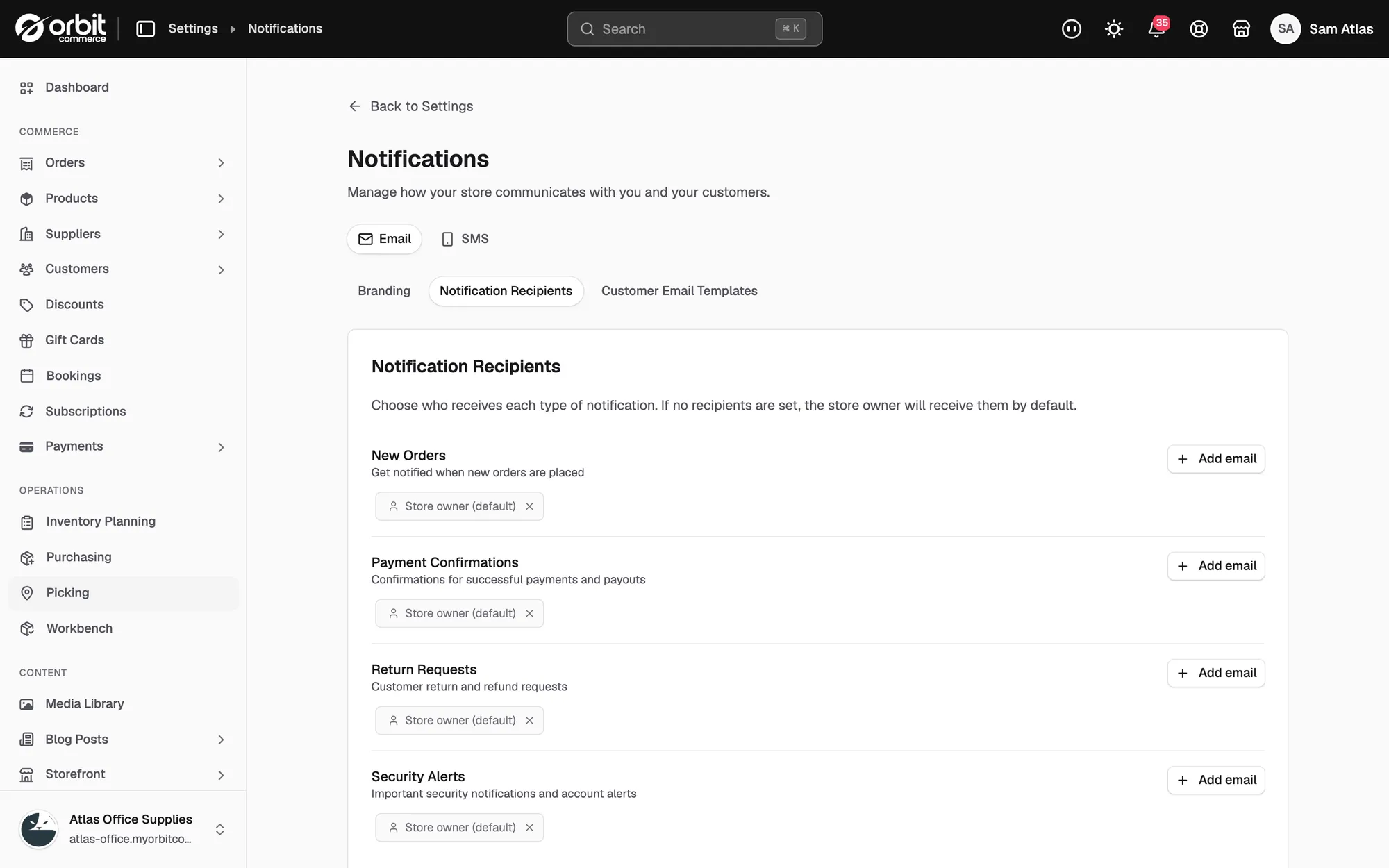Open Gift Cards in the sidebar

coord(123,340)
